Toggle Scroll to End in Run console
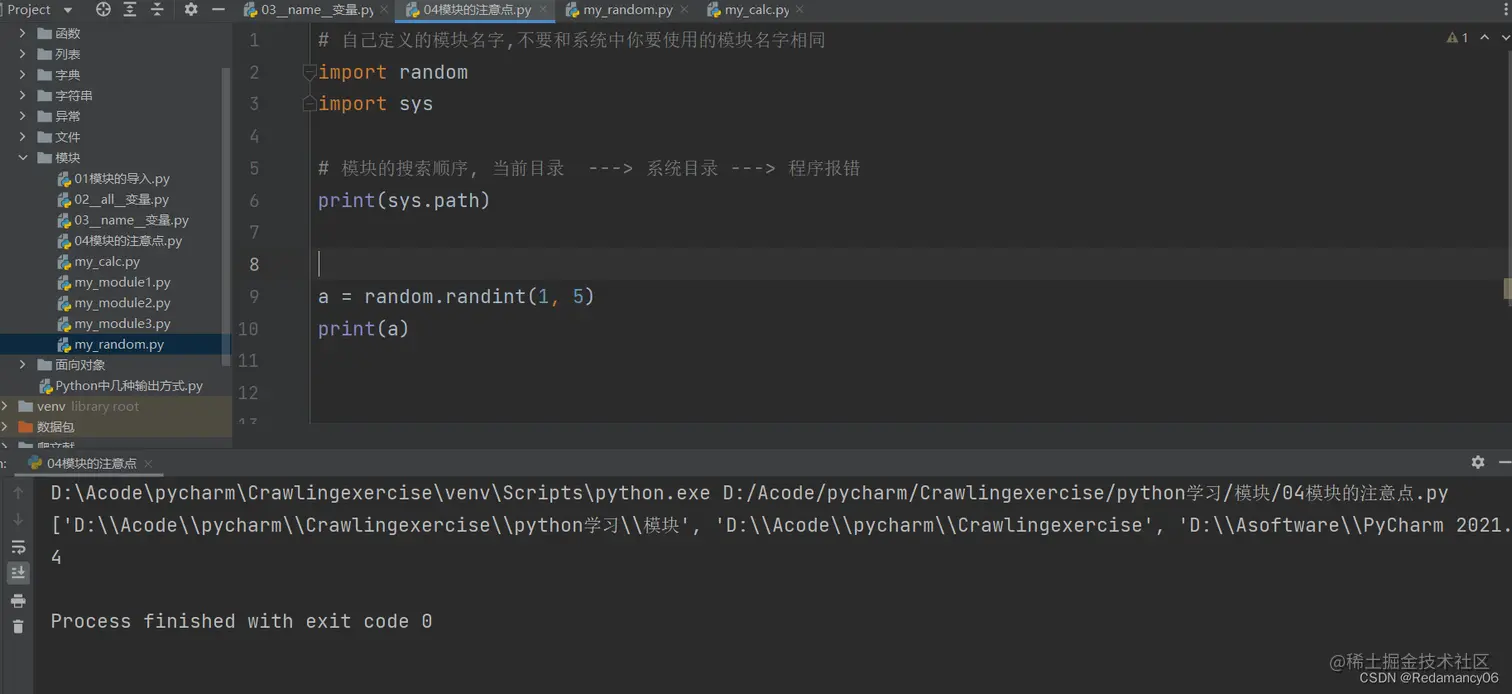This screenshot has height=694, width=1512. [17, 573]
